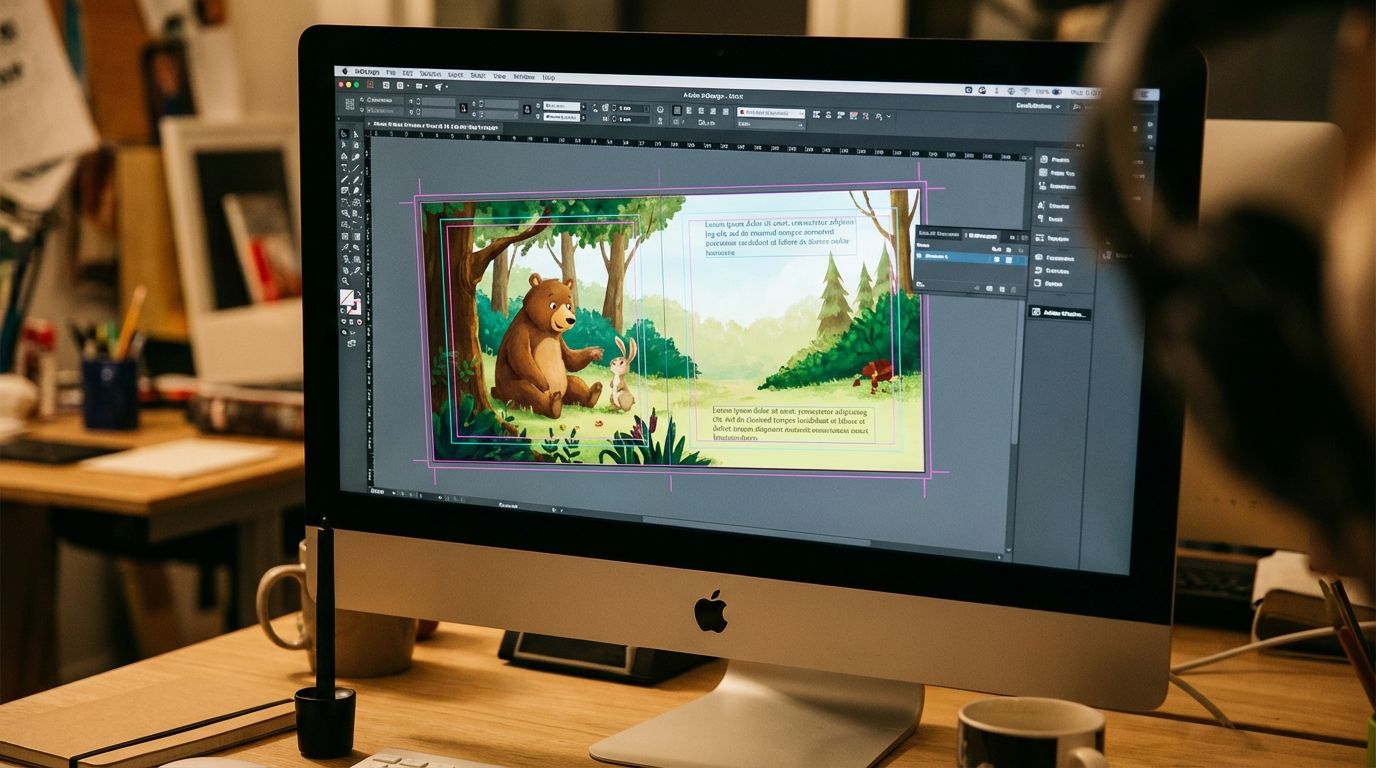Open the screen mode dropdown in application bar
This screenshot has width=1376, height=768.
tap(420, 86)
